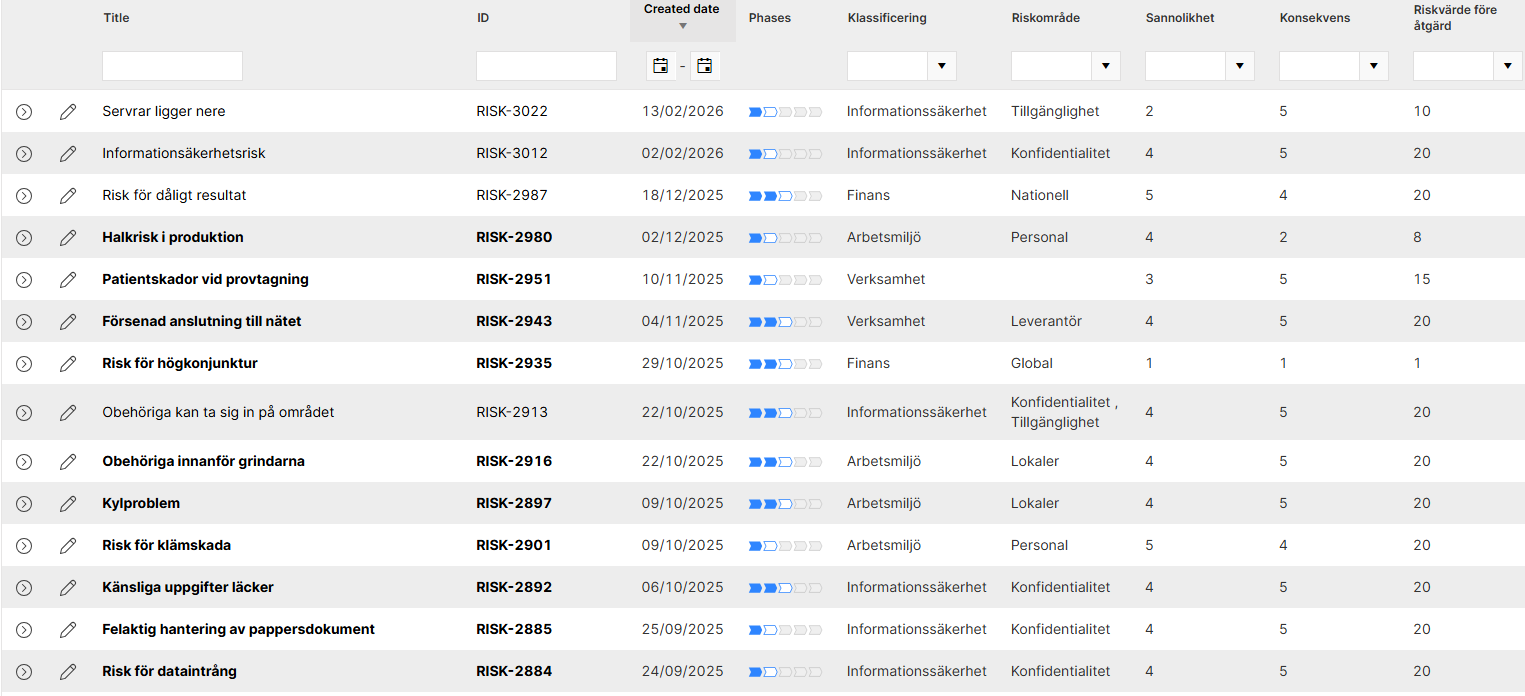Click the edit pencil for RISK-2987
Screen dimensions: 1525x696
pos(68,195)
